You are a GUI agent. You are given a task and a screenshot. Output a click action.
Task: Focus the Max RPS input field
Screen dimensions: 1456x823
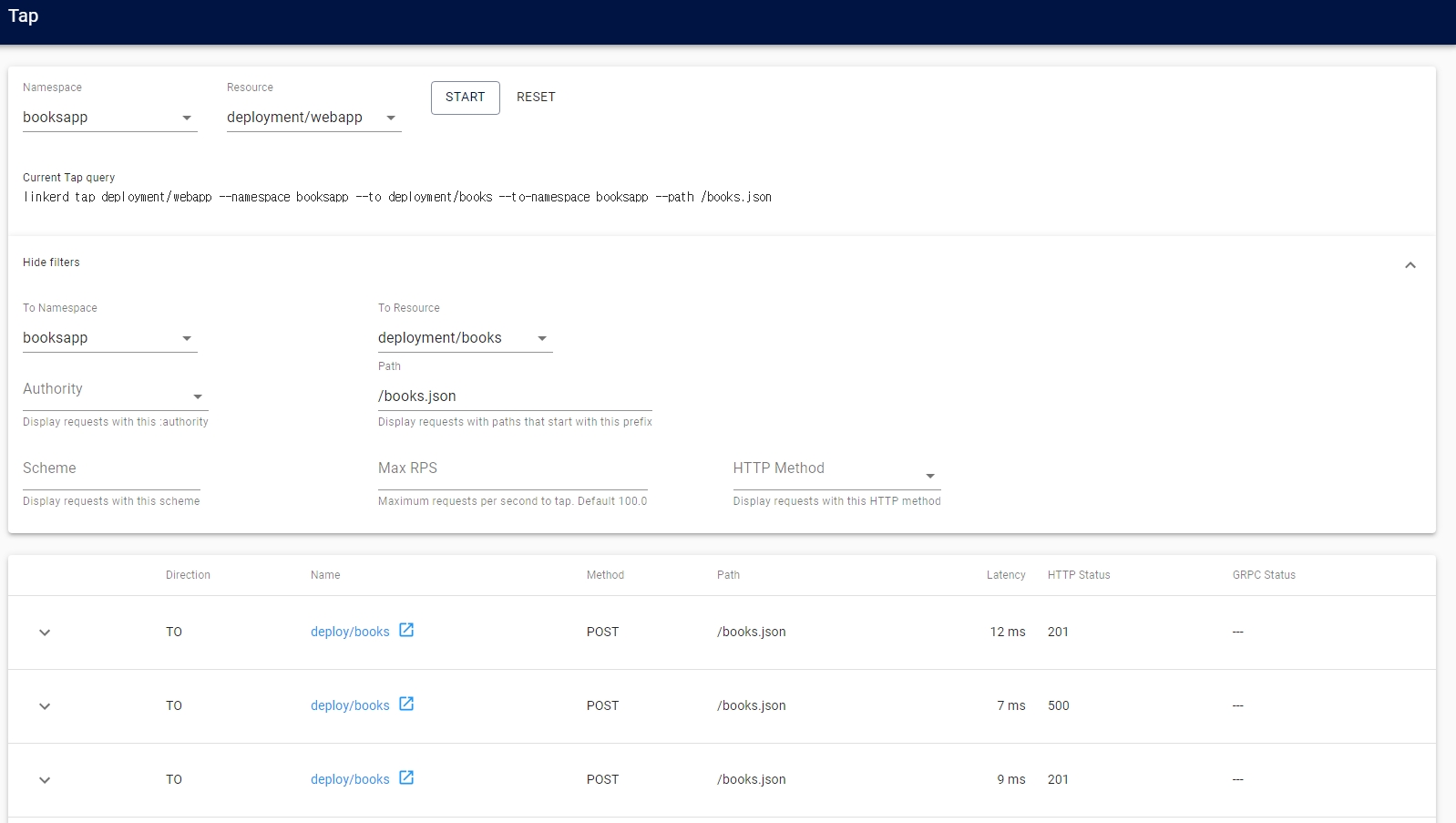point(512,474)
